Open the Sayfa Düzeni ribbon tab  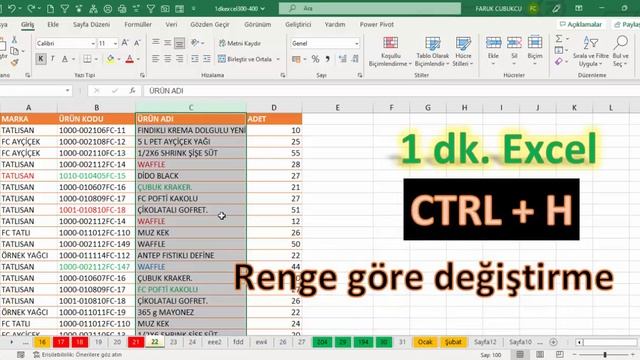pos(91,24)
